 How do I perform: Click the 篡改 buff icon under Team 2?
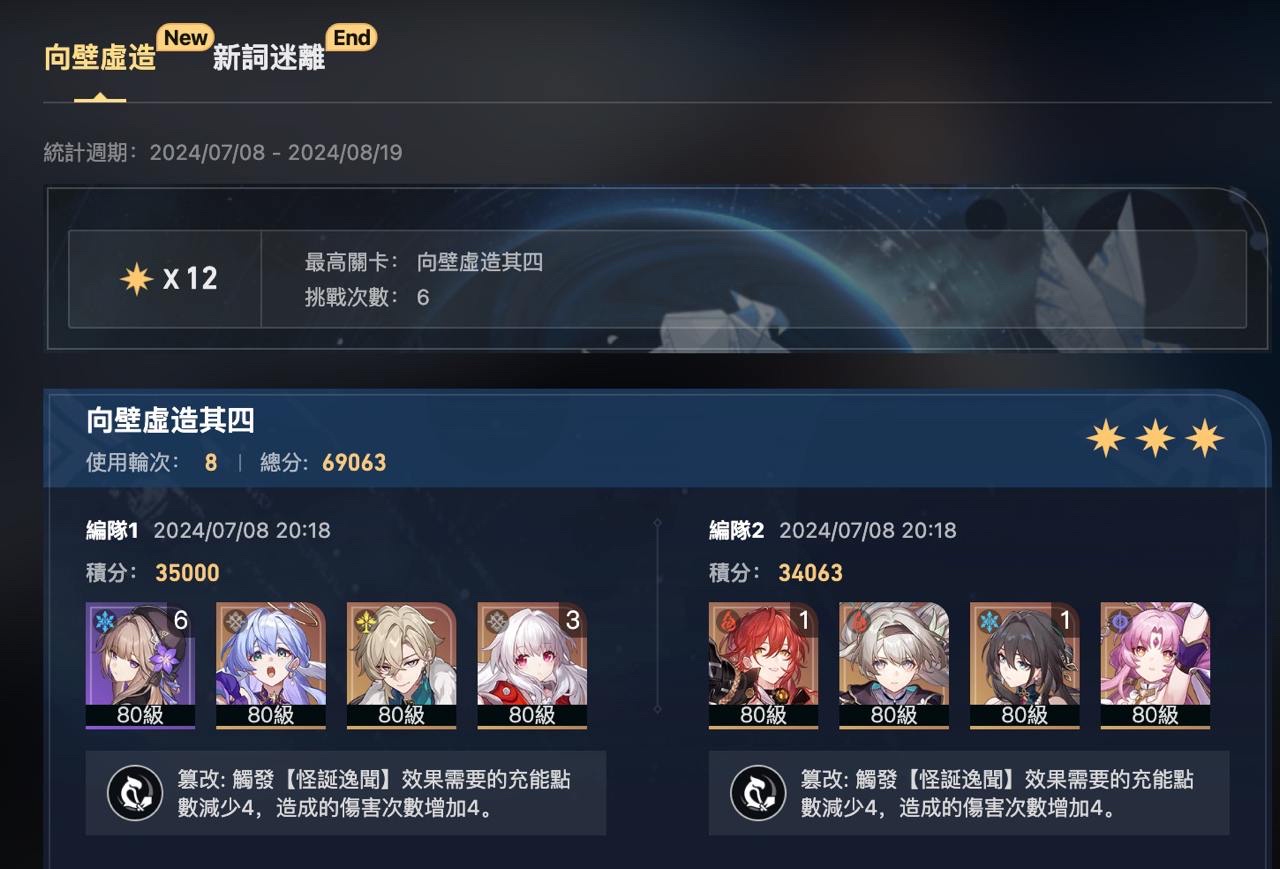pyautogui.click(x=758, y=793)
